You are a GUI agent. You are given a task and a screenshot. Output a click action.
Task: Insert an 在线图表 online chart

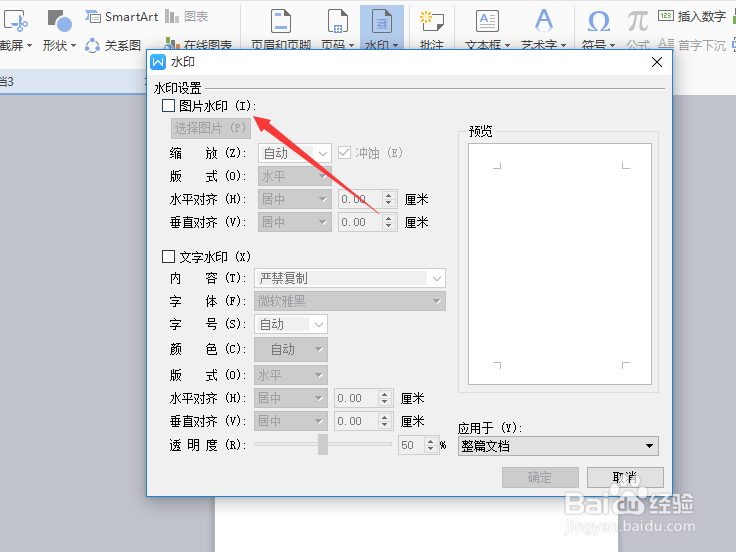click(198, 45)
